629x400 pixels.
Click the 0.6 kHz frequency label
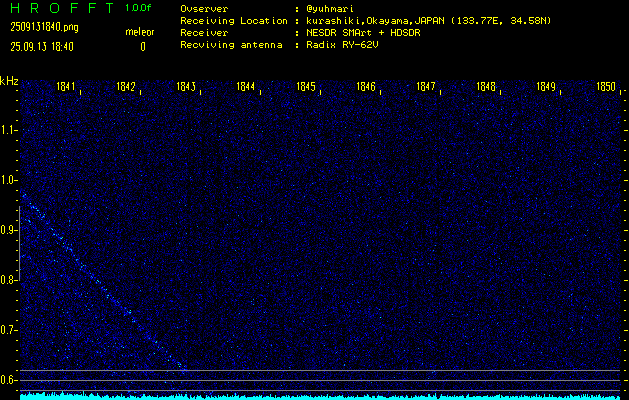pyautogui.click(x=6, y=380)
